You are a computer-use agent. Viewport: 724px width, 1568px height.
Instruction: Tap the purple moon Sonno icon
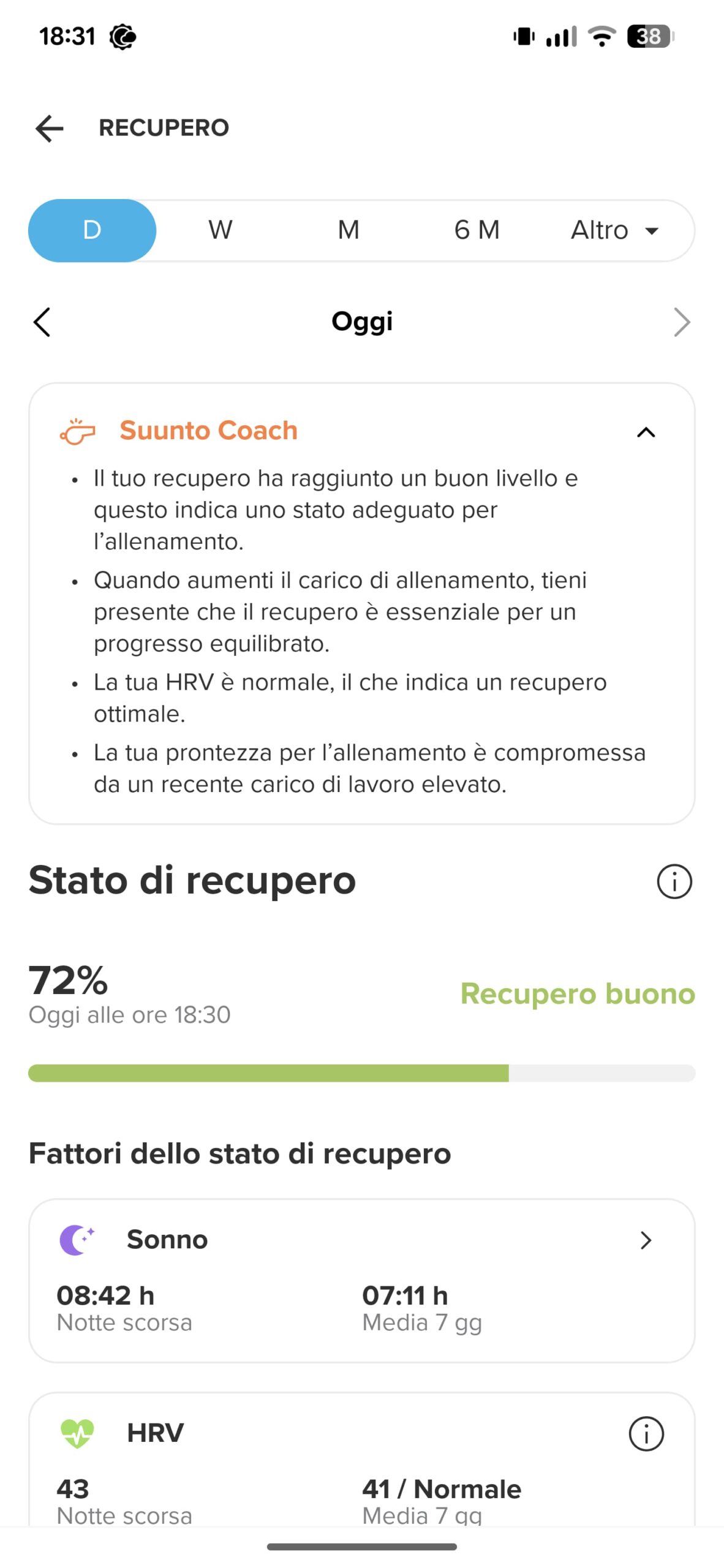pos(77,1239)
